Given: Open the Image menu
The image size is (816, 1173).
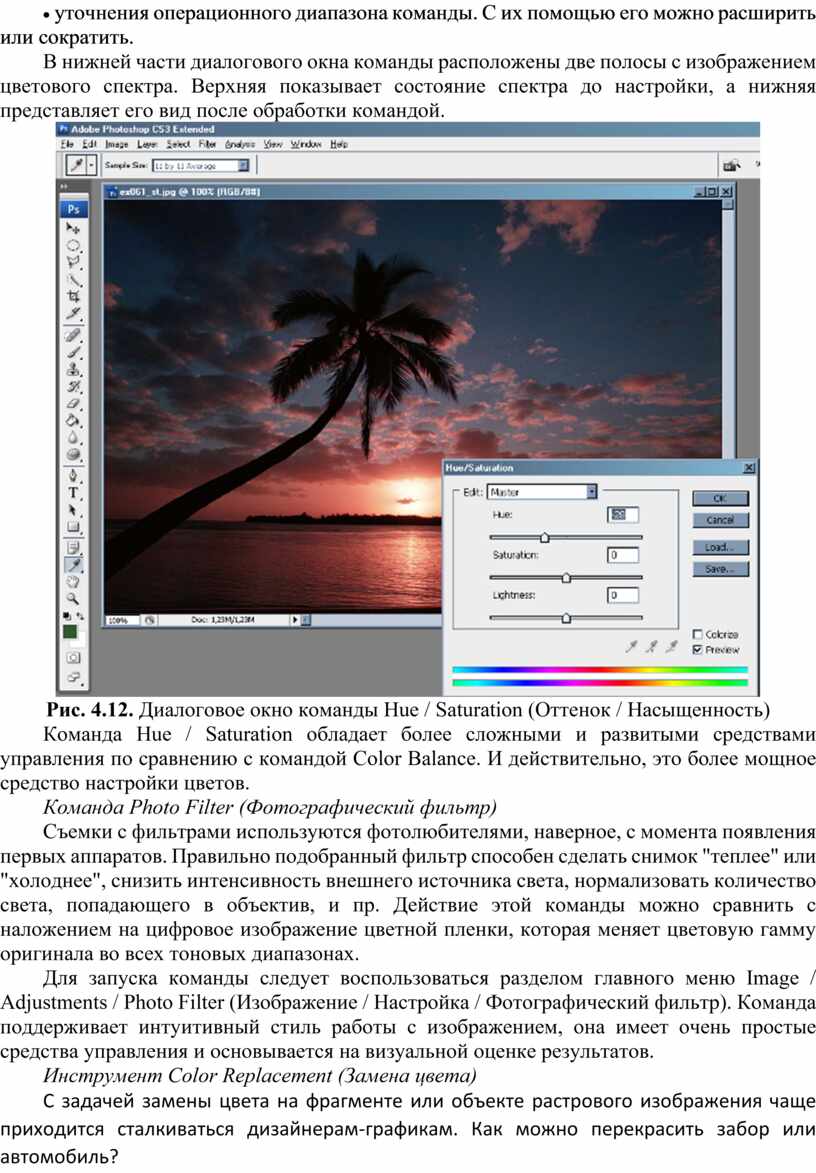Looking at the screenshot, I should [116, 144].
